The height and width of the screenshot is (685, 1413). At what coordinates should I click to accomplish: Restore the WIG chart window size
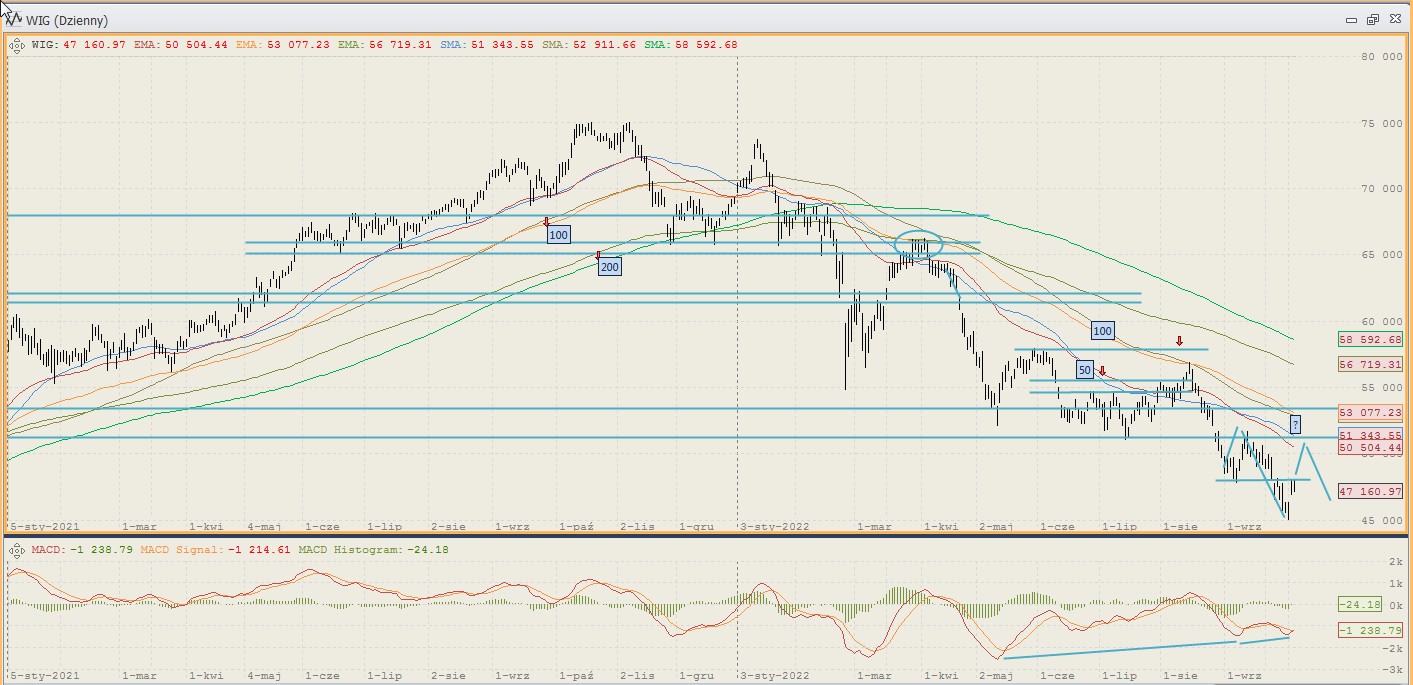coord(1372,20)
